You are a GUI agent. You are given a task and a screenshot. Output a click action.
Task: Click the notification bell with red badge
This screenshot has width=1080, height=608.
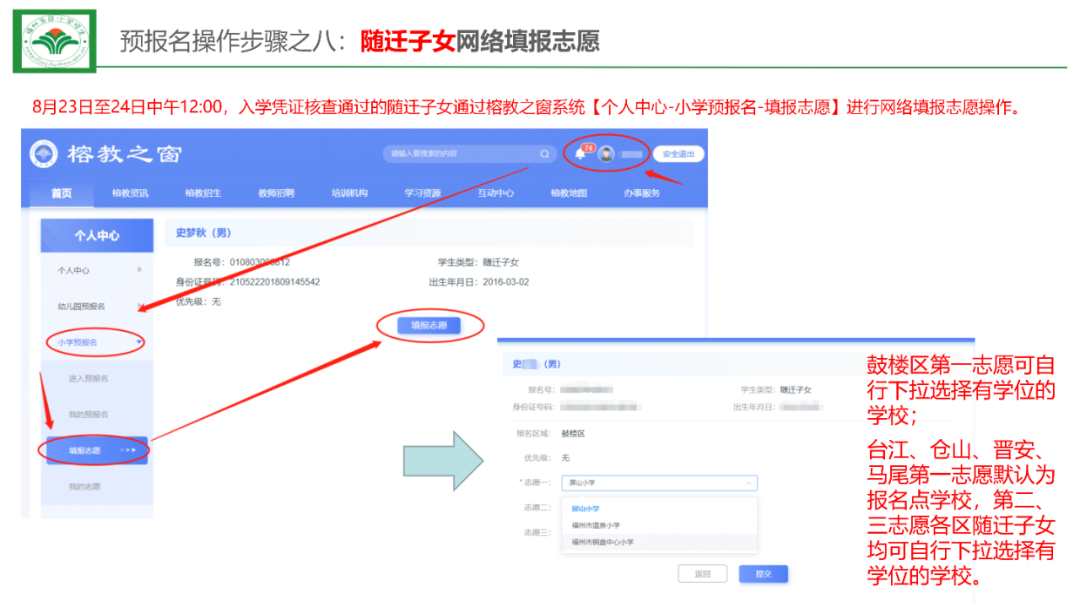(x=580, y=153)
